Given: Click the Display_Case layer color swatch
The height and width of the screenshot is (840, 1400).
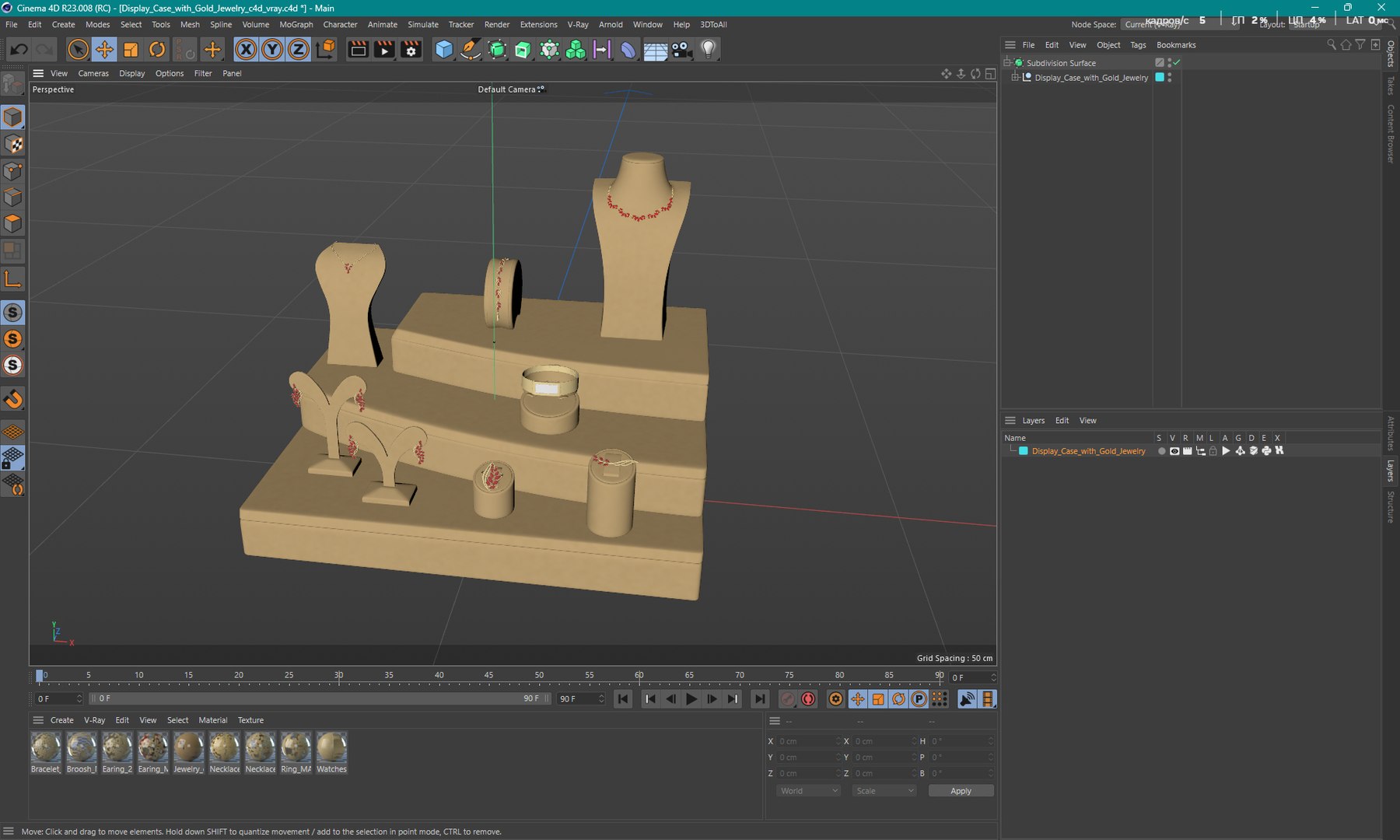Looking at the screenshot, I should 1024,451.
